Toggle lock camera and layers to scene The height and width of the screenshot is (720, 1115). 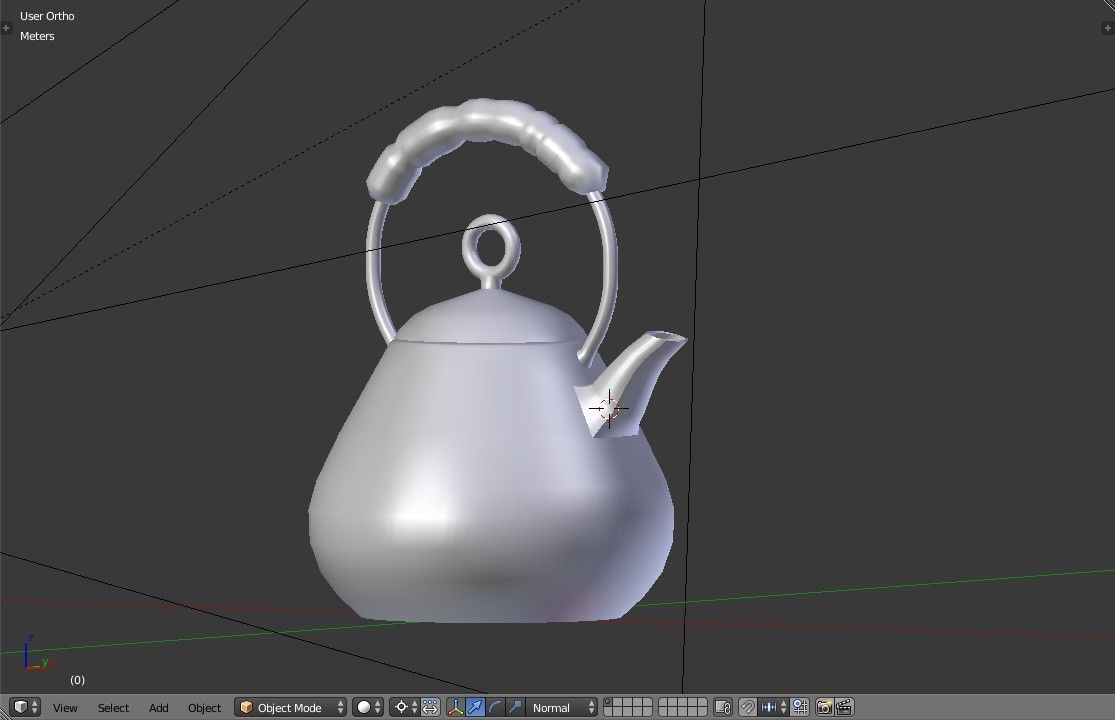point(722,707)
